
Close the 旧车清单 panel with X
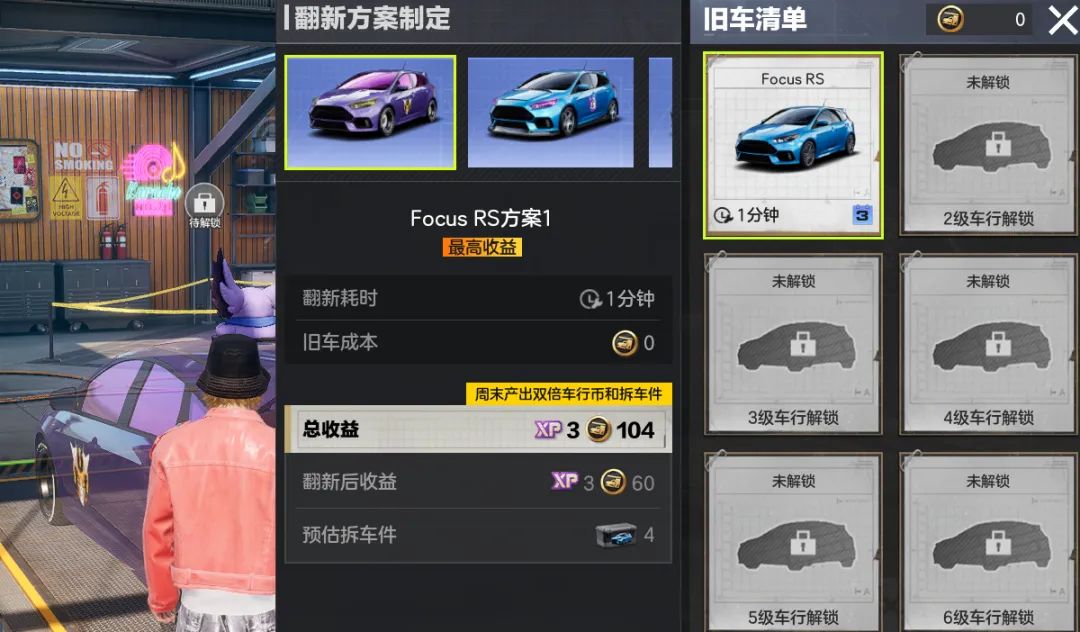(x=1063, y=20)
